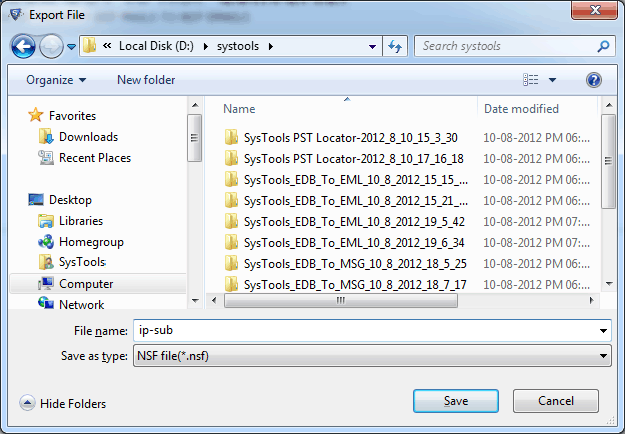The height and width of the screenshot is (434, 625).
Task: Click the file list scroll down arrow
Action: [609, 284]
